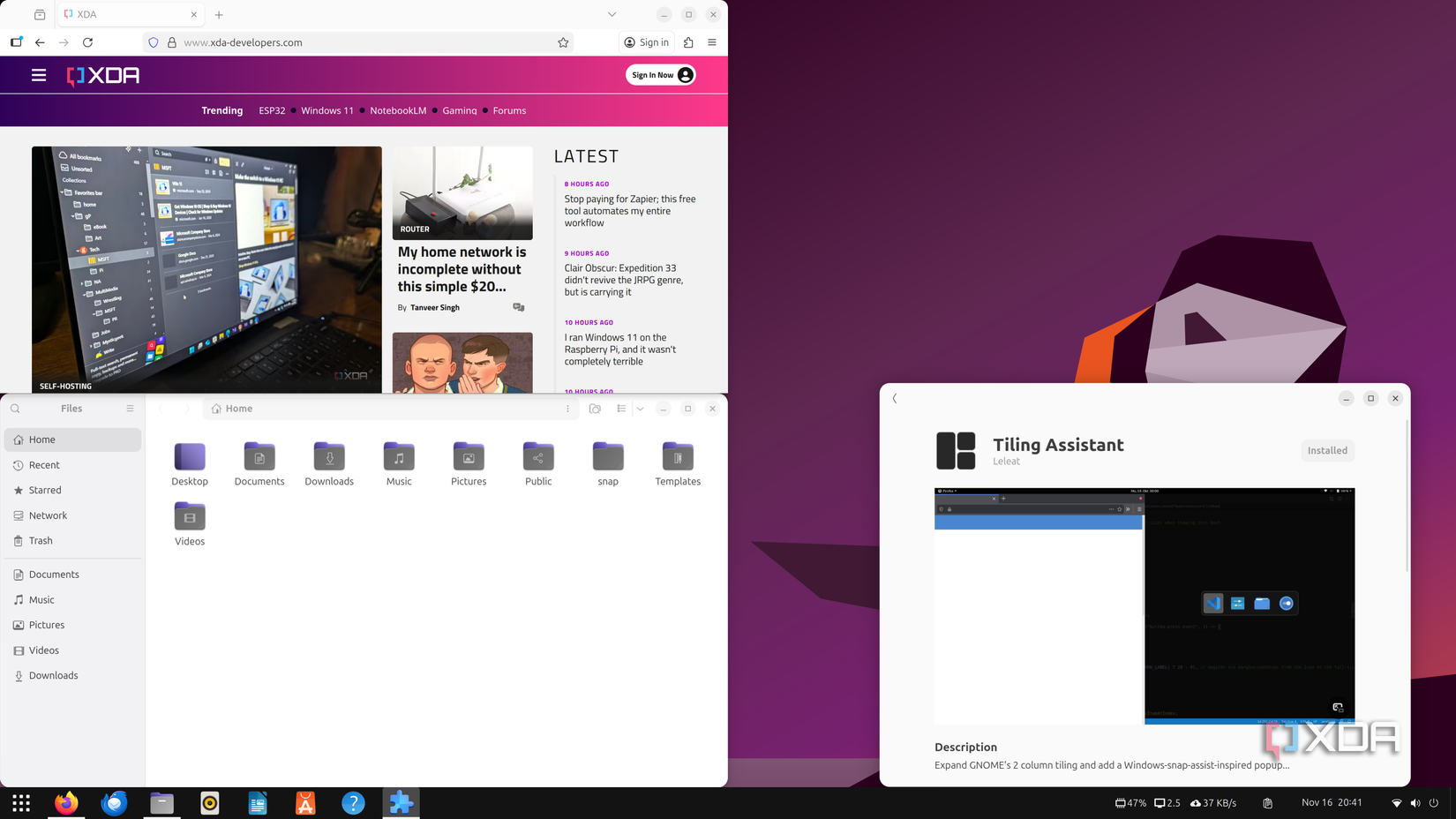The height and width of the screenshot is (819, 1456).
Task: Open Thunderbird from the dock
Action: [x=114, y=803]
